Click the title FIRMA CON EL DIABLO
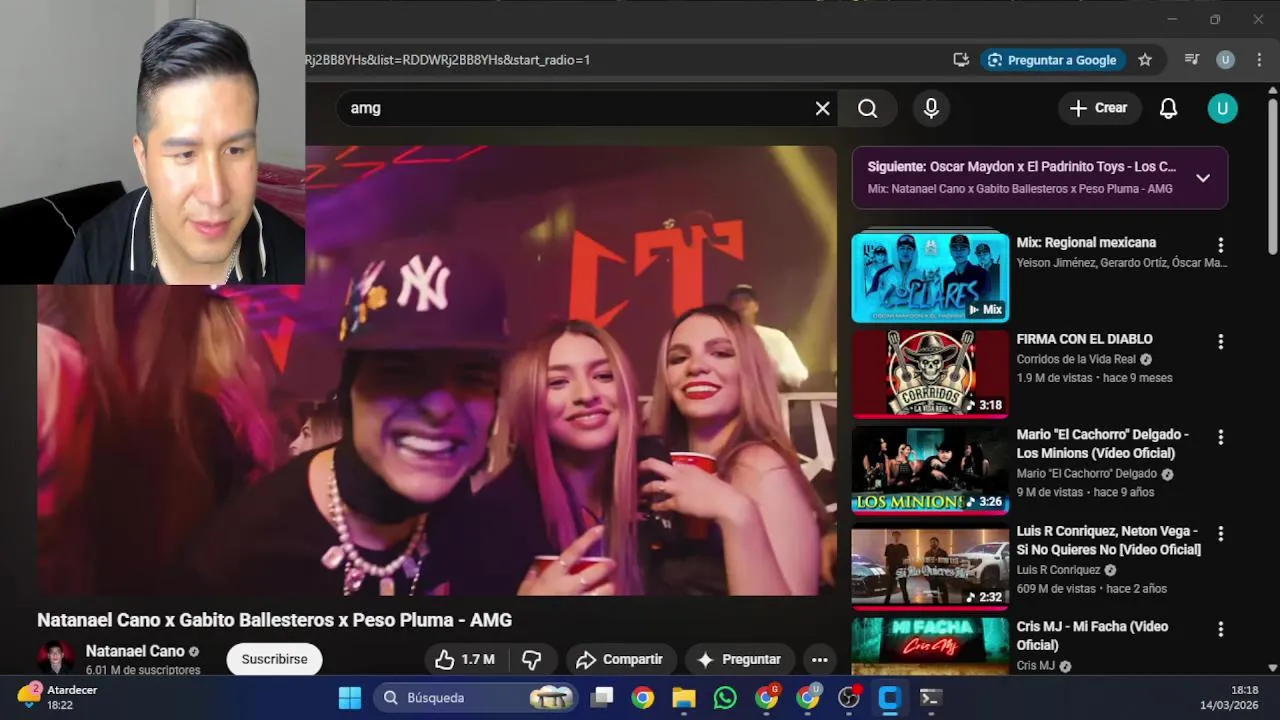This screenshot has width=1280, height=720. tap(1084, 339)
